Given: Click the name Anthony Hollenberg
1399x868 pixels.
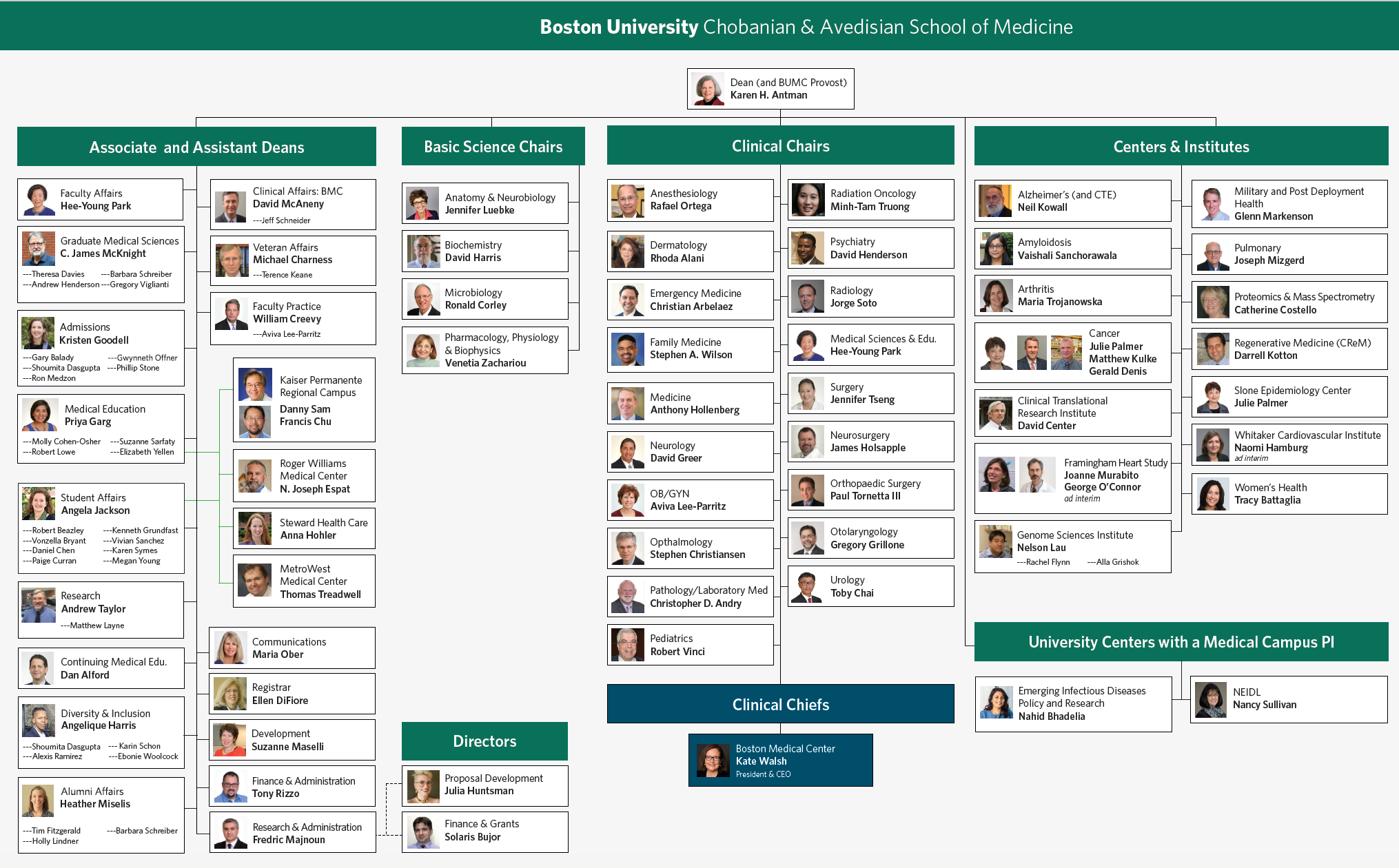Looking at the screenshot, I should tap(695, 410).
